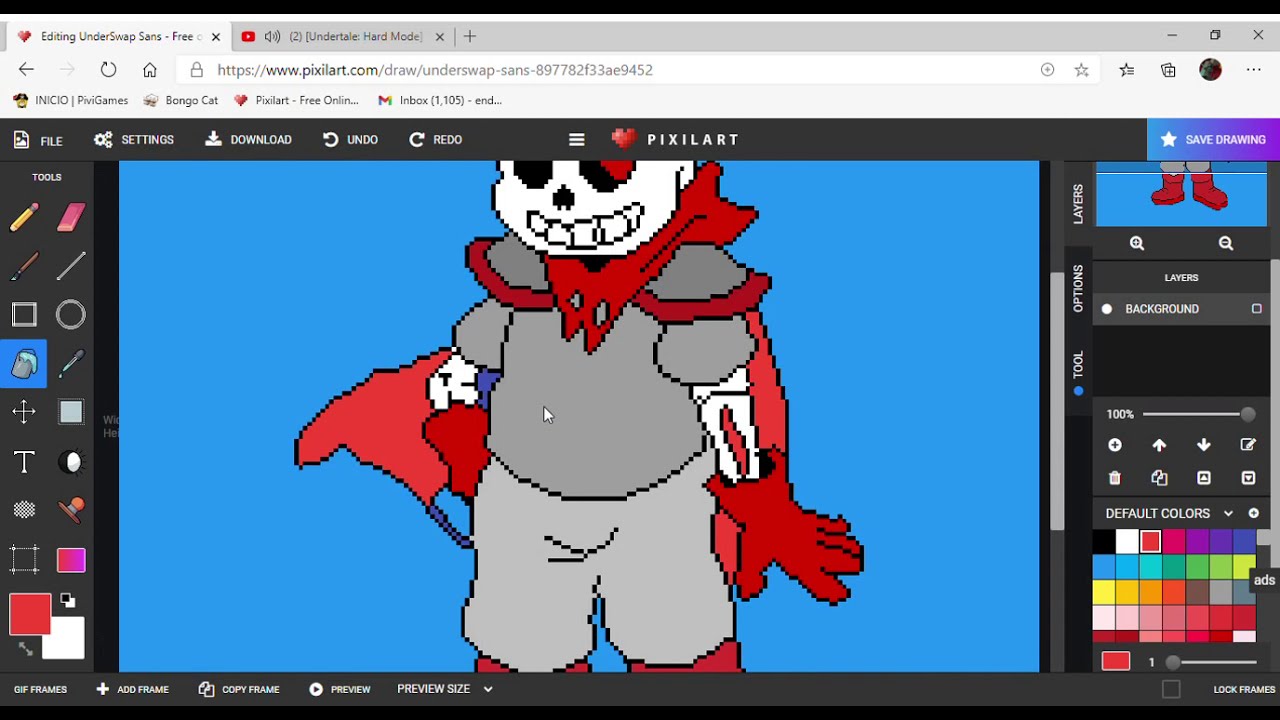
Task: Select the dotted Selection marquee tool
Action: point(24,560)
